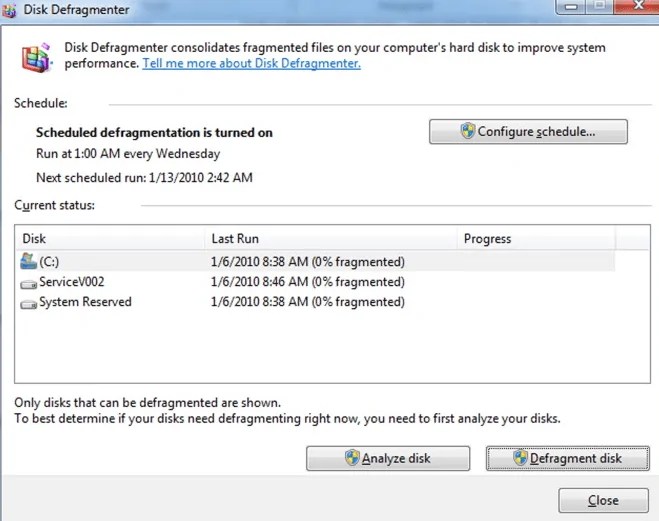Screen dimensions: 659x521
Task: Close the dialog with the Close button
Action: tap(604, 500)
